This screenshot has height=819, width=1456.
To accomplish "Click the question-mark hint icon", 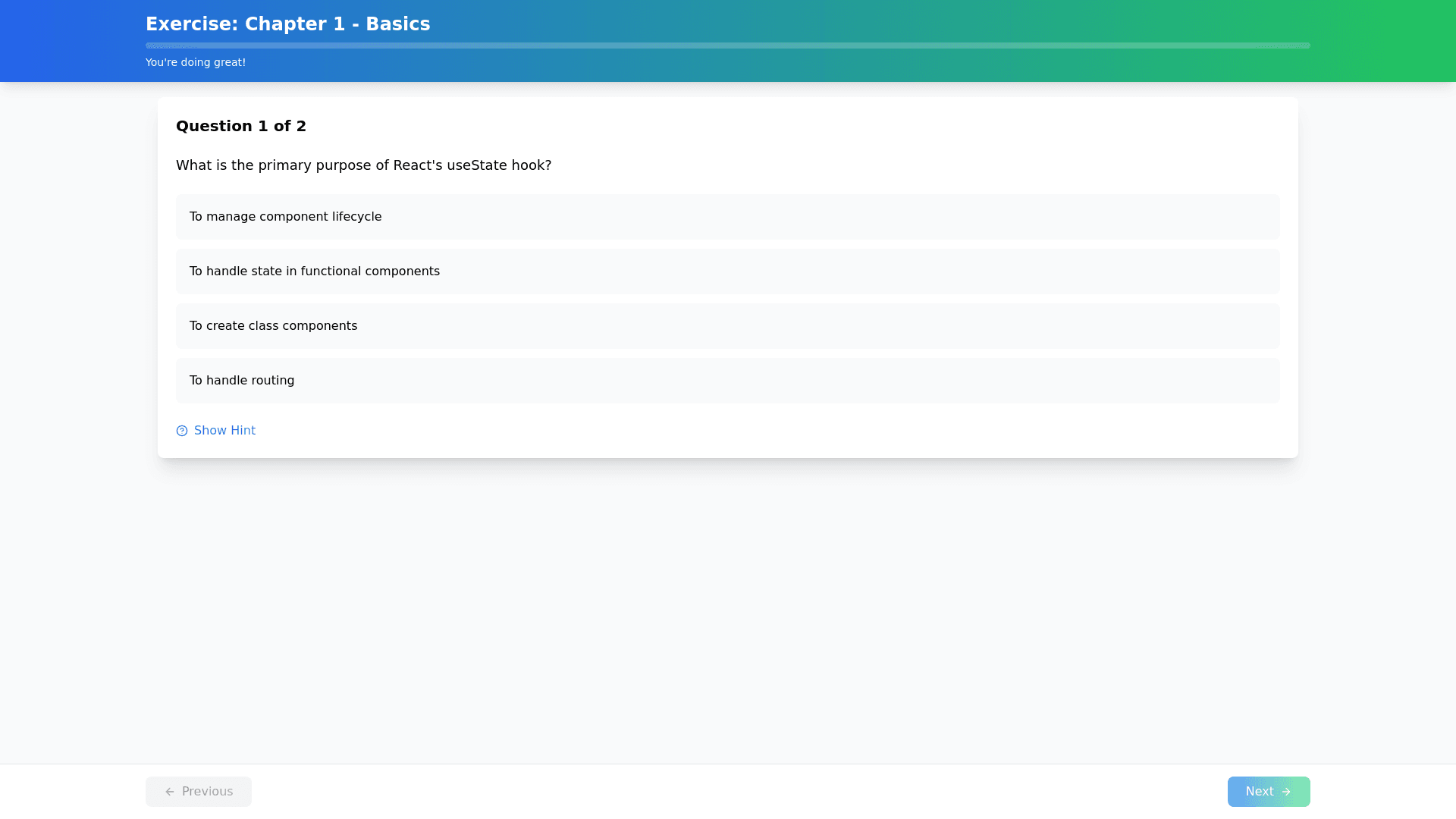I will click(182, 431).
